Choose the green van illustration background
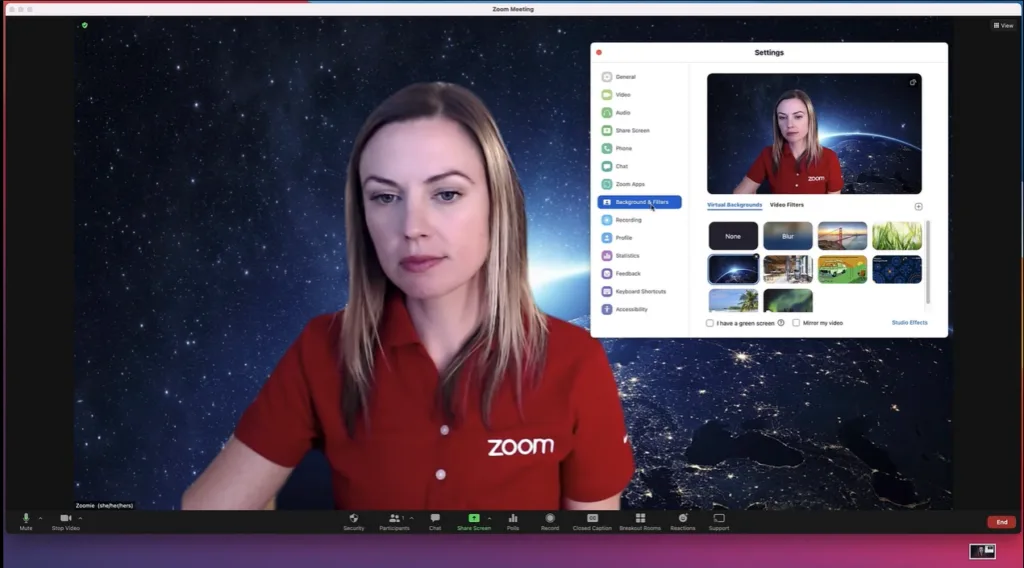Screen dimensions: 1024x568 pos(842,270)
